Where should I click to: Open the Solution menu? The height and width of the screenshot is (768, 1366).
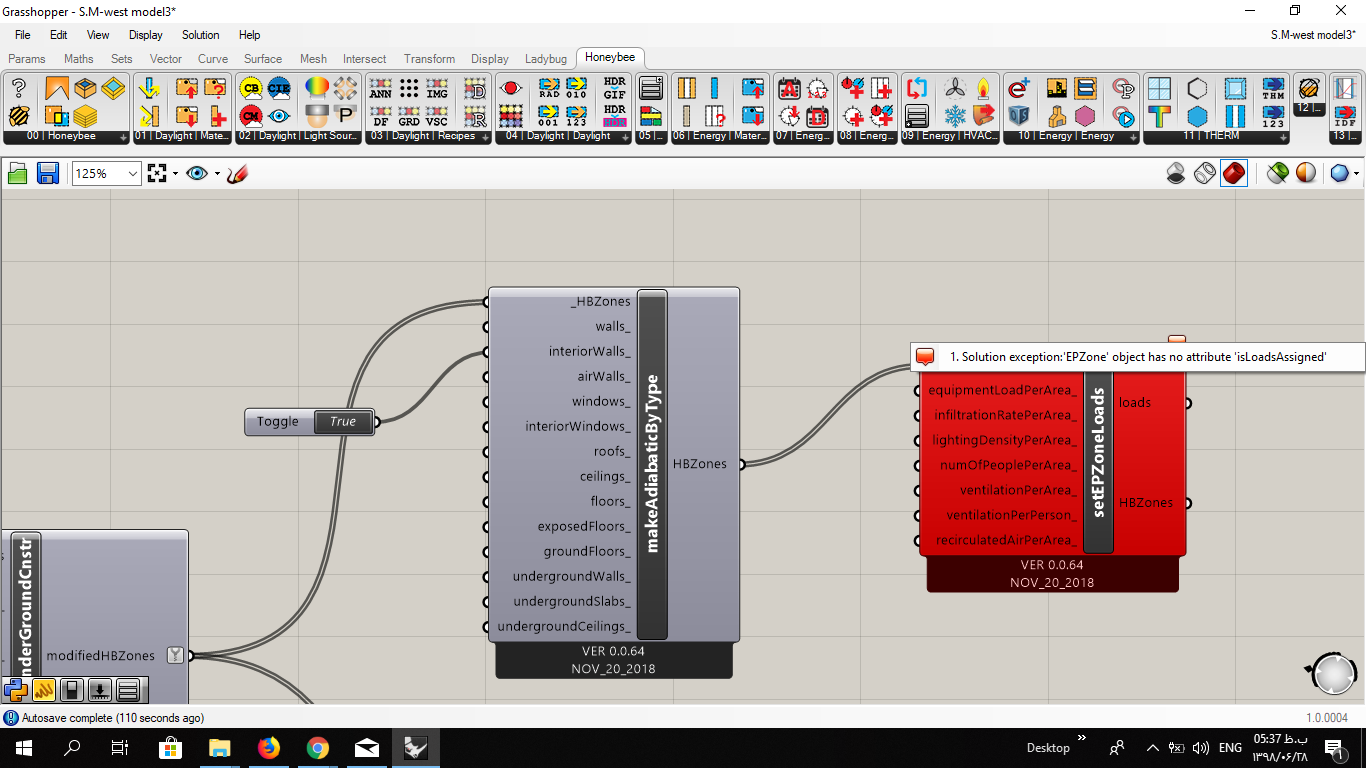point(200,35)
